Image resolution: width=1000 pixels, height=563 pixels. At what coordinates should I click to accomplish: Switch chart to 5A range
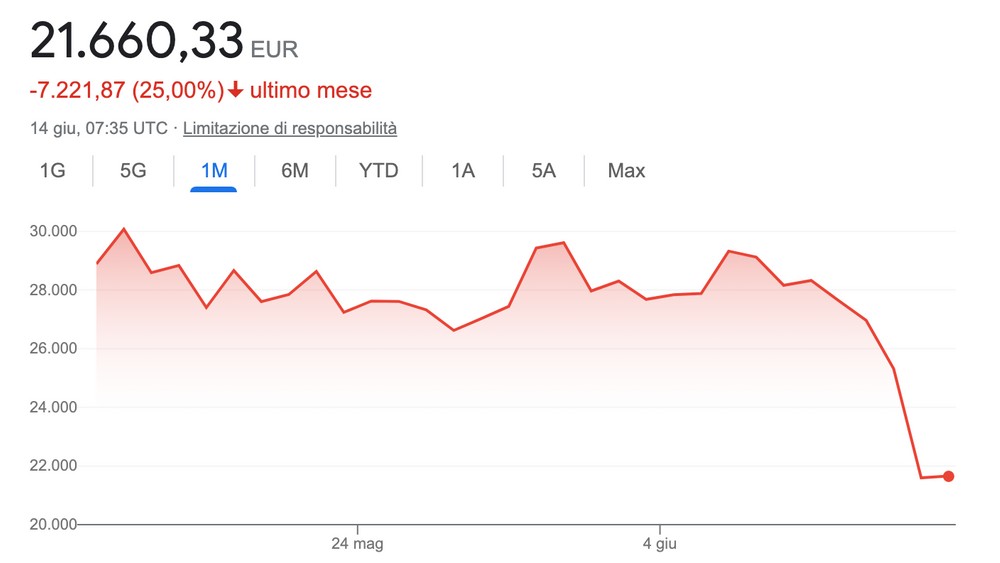[543, 171]
